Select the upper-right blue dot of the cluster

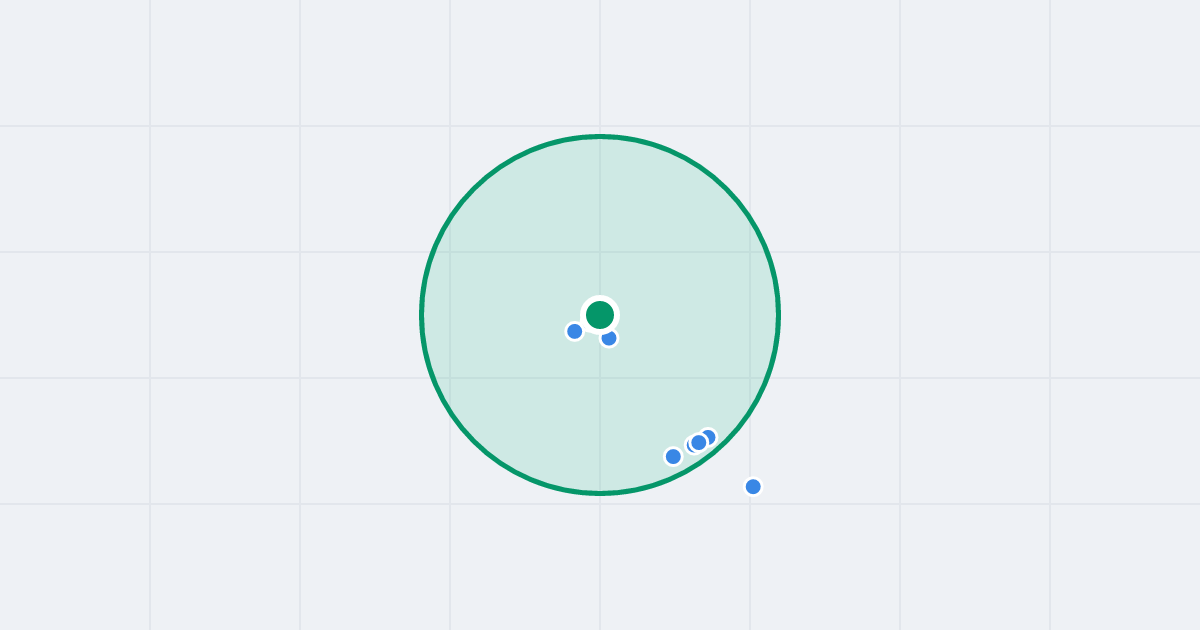pos(708,437)
